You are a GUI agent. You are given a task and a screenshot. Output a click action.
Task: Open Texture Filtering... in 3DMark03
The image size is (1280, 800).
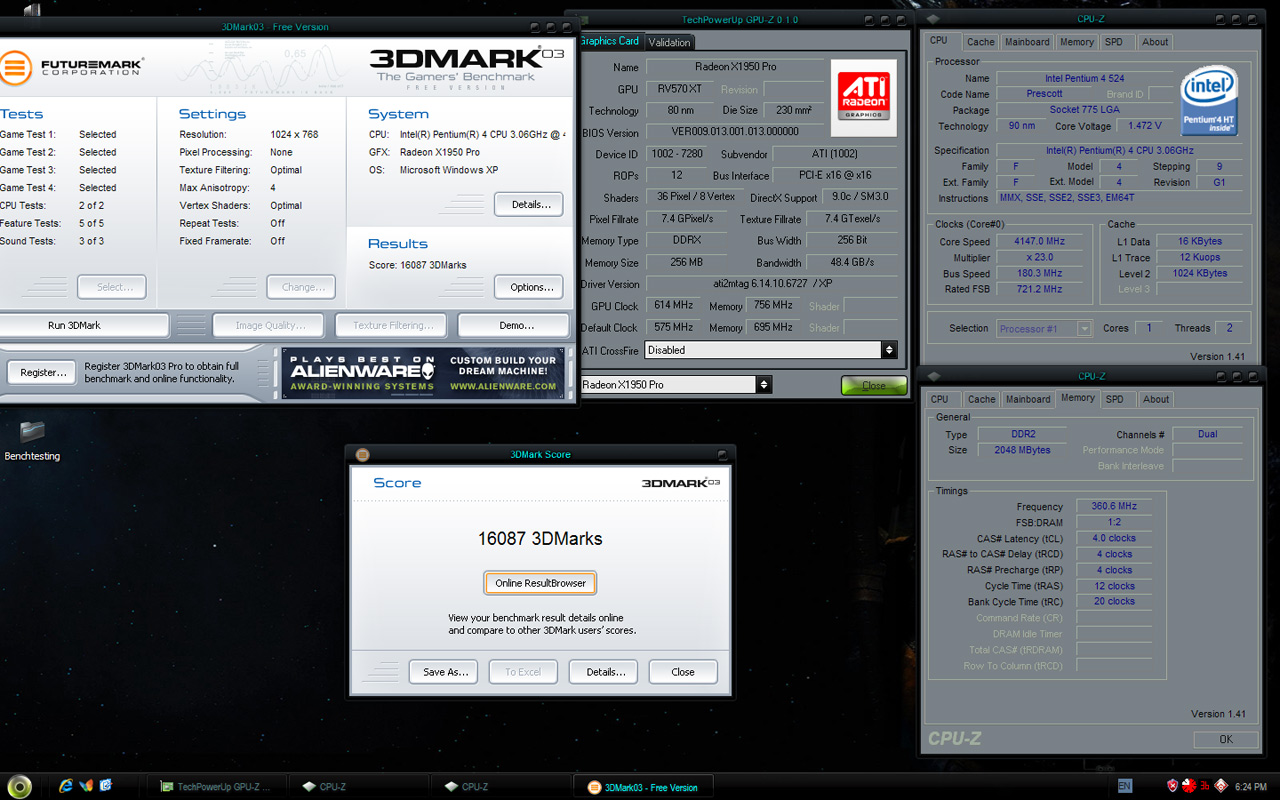393,325
